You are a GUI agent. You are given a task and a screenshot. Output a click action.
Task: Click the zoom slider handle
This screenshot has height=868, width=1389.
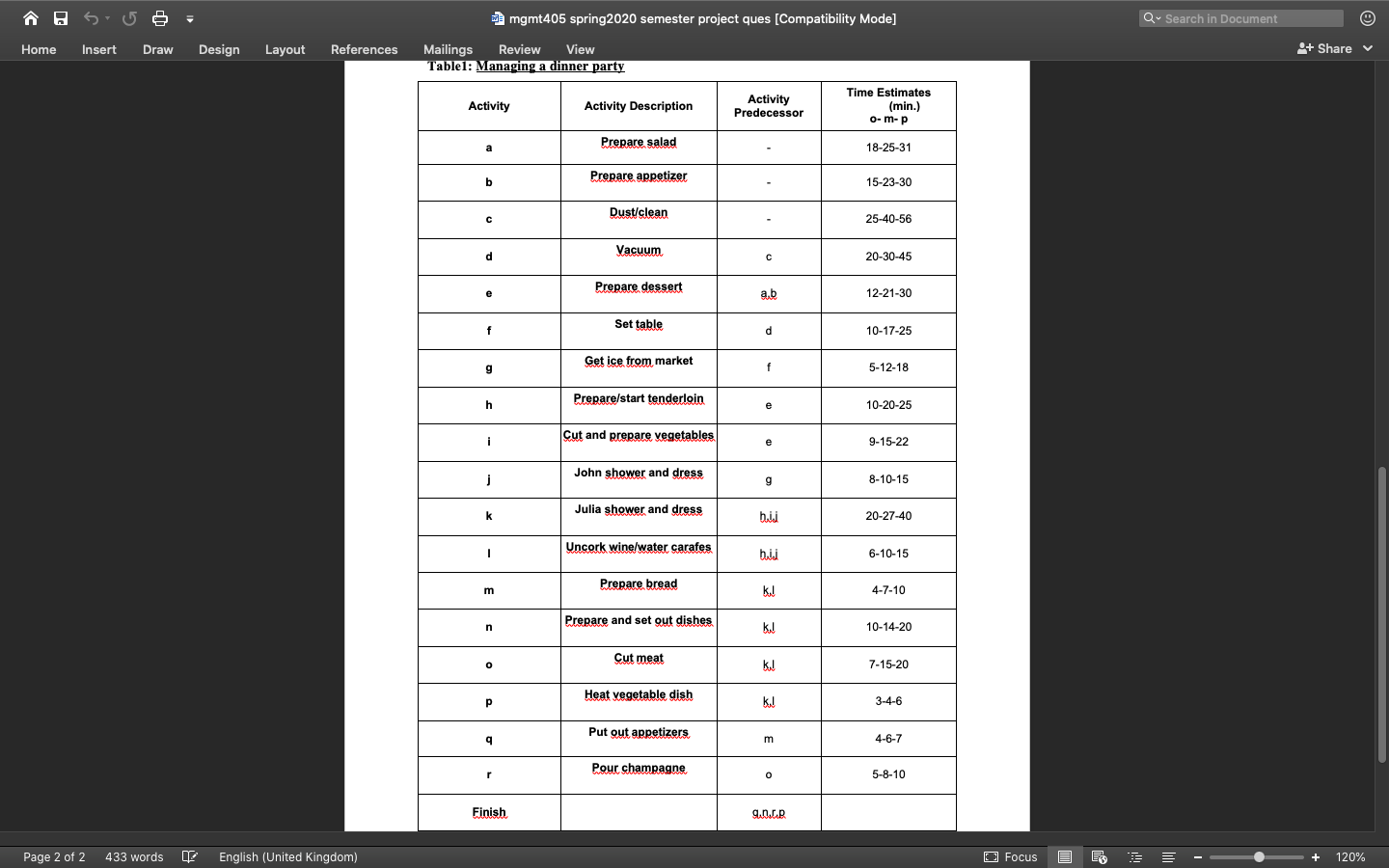click(x=1259, y=856)
